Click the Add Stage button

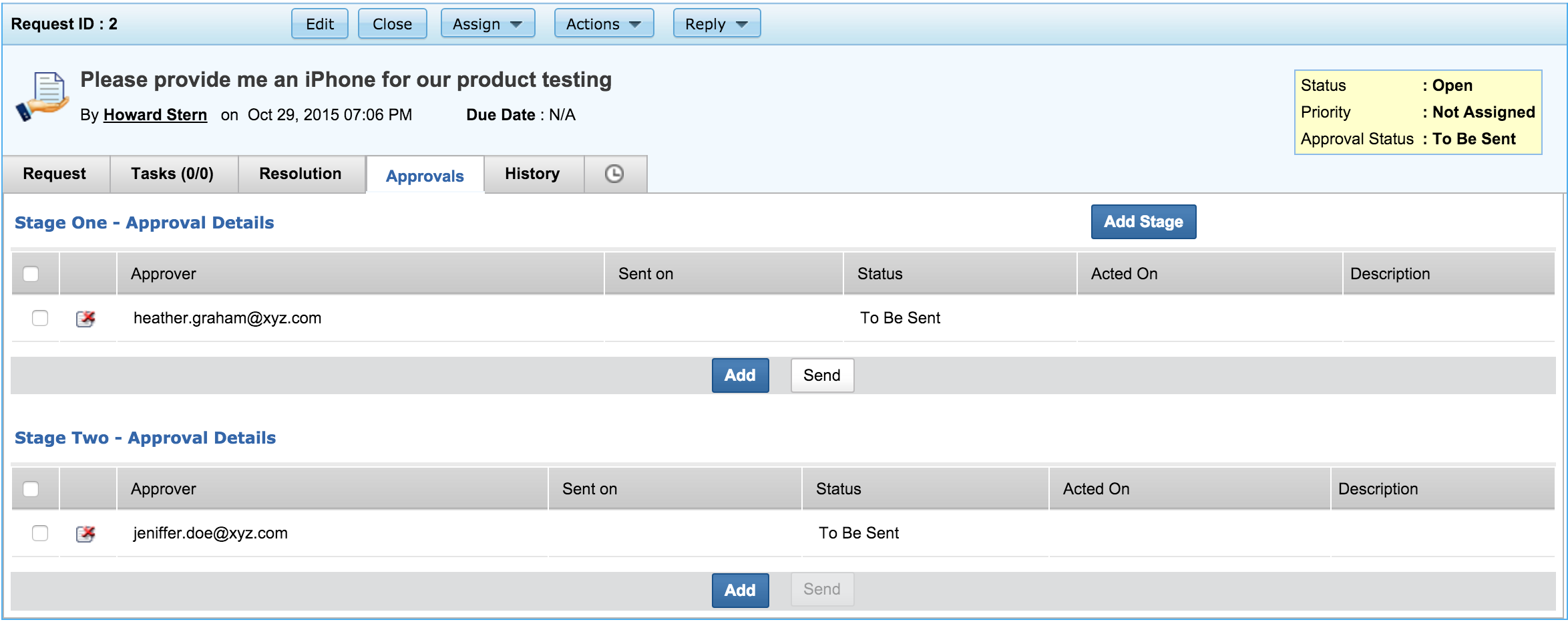pos(1143,222)
